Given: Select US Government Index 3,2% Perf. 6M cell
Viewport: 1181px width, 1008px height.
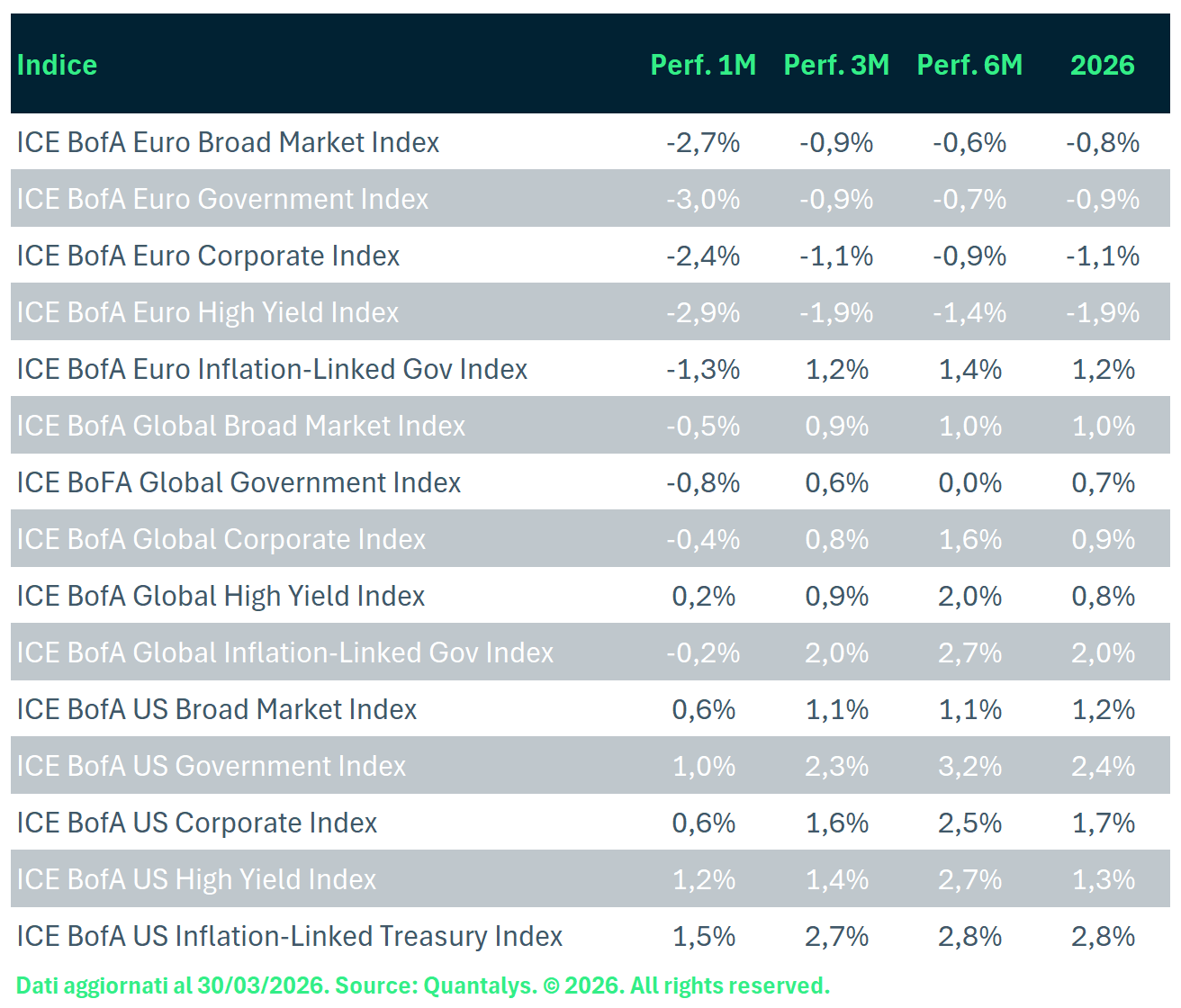Looking at the screenshot, I should coord(969,766).
